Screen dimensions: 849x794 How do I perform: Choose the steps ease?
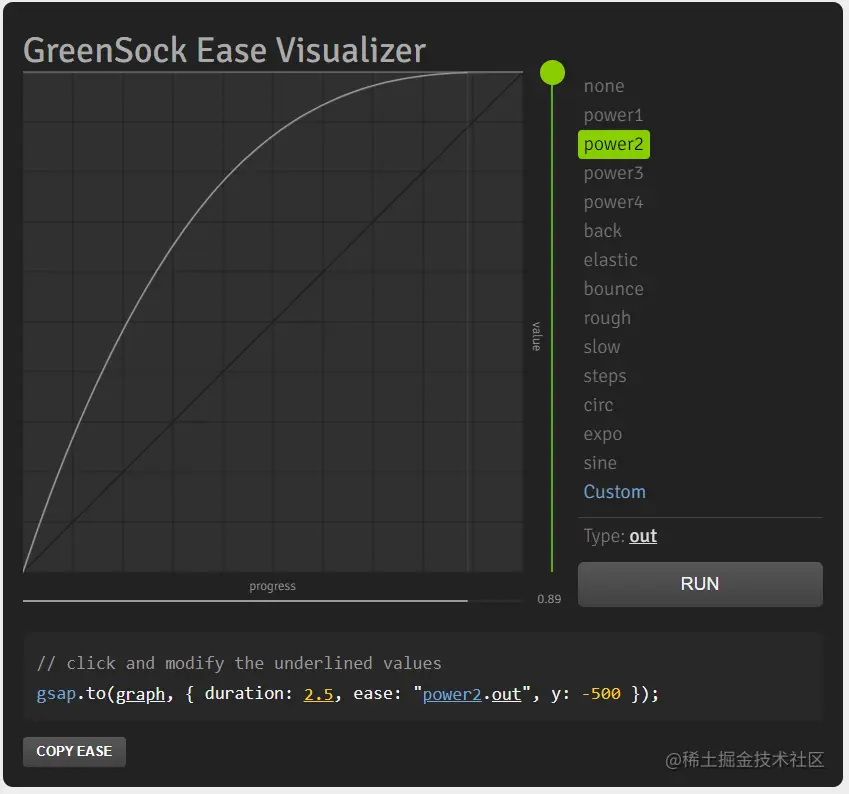(x=605, y=376)
